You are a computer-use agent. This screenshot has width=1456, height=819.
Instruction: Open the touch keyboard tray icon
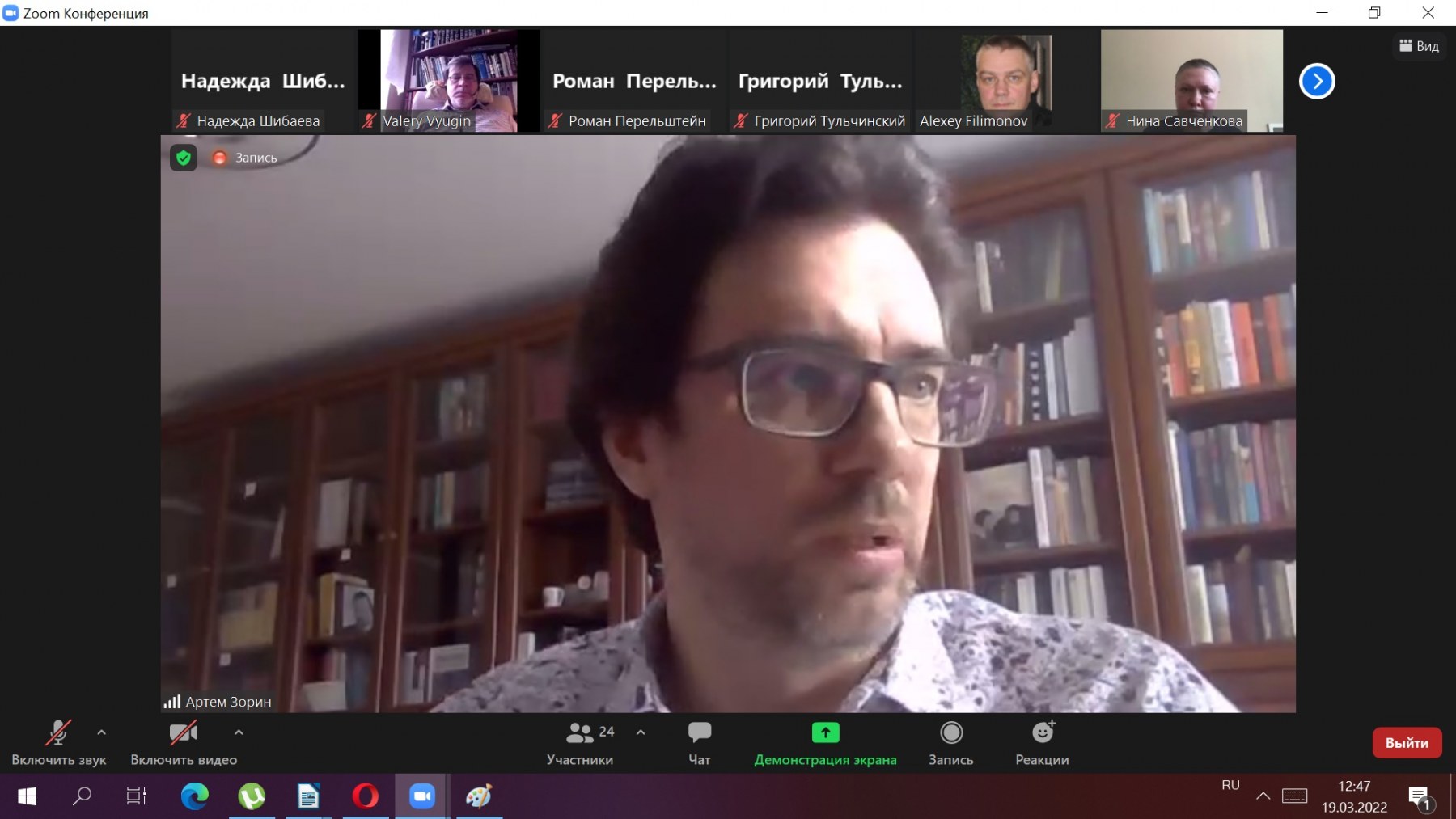point(1294,796)
